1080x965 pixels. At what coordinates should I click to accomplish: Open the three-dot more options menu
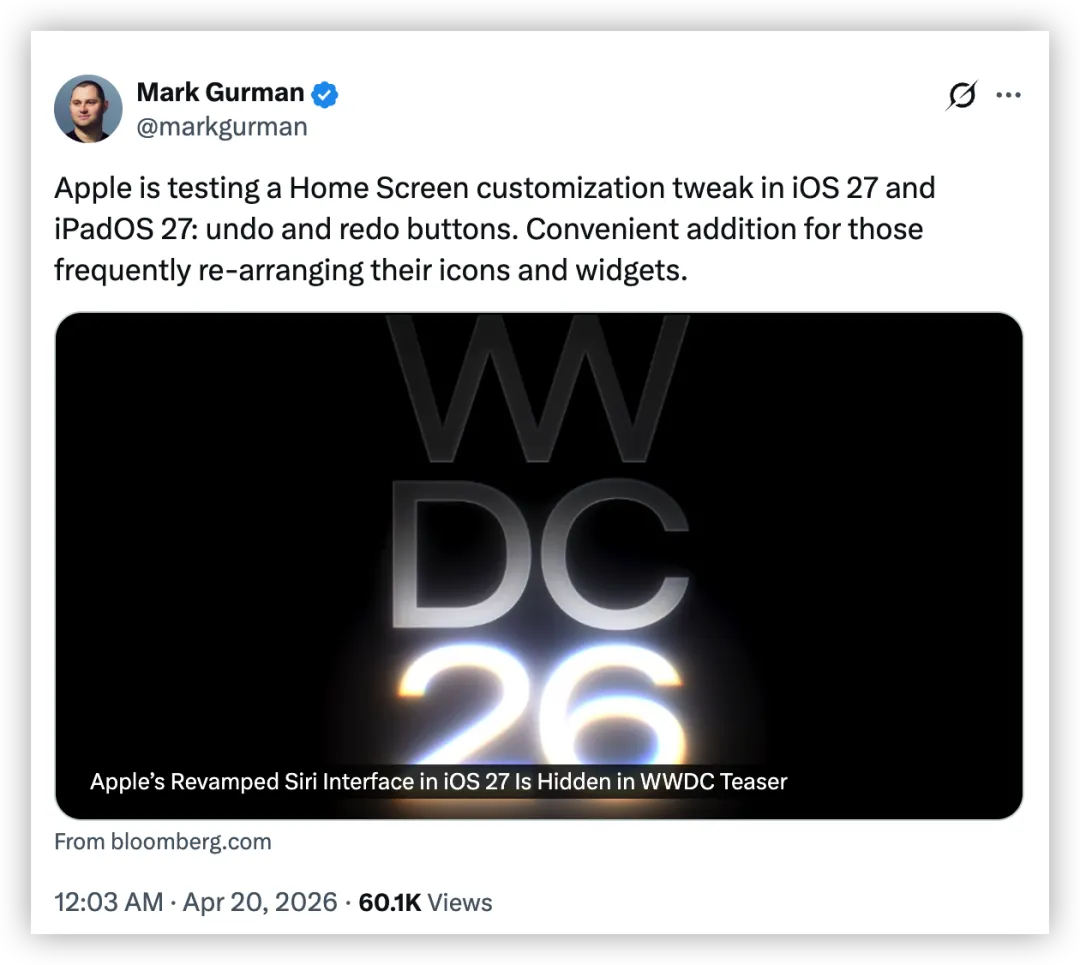(1008, 95)
